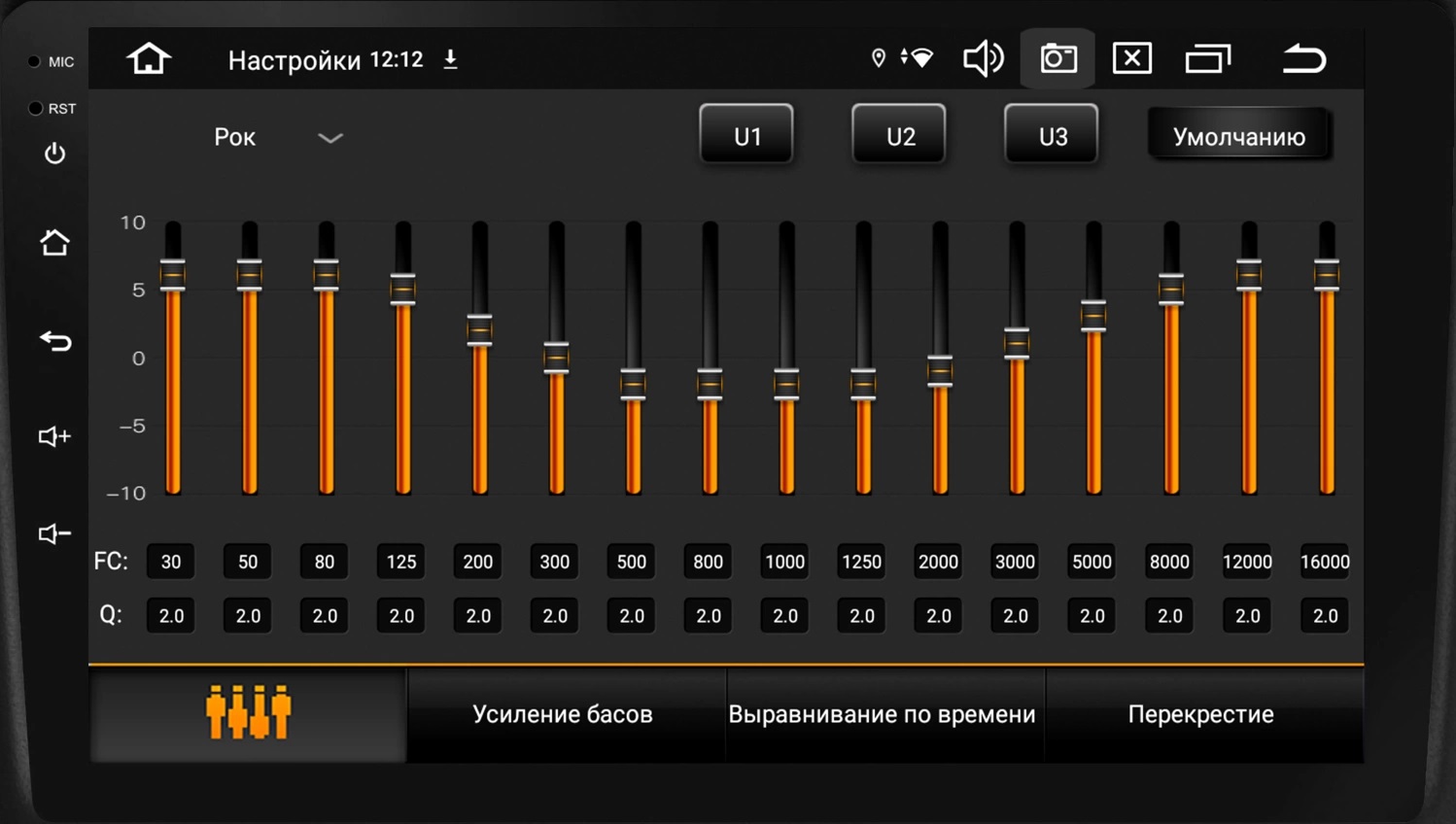The height and width of the screenshot is (824, 1456).
Task: Adjust the 30 Hz frequency slider
Action: coord(172,277)
